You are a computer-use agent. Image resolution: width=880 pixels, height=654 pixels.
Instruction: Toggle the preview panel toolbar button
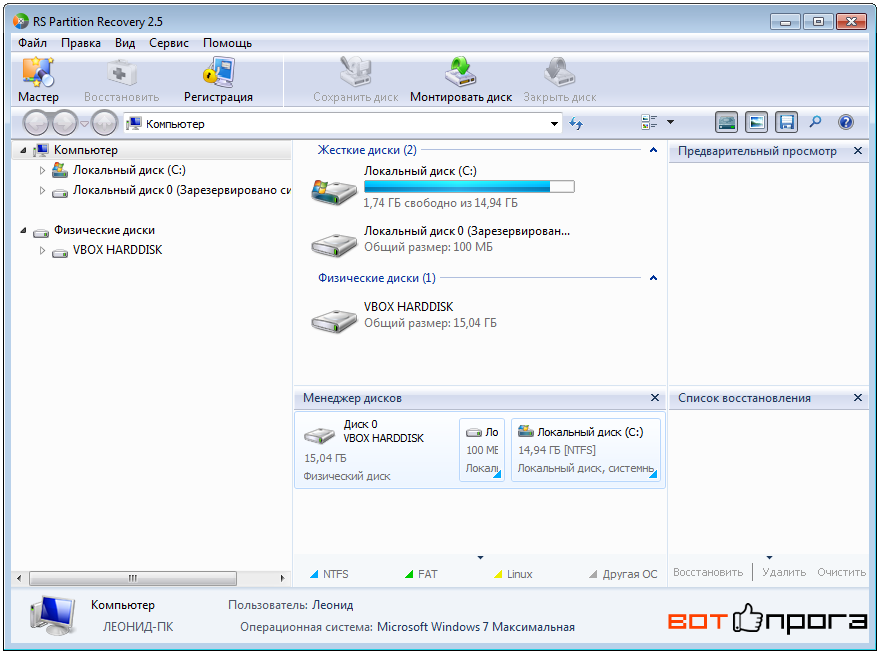tap(757, 122)
